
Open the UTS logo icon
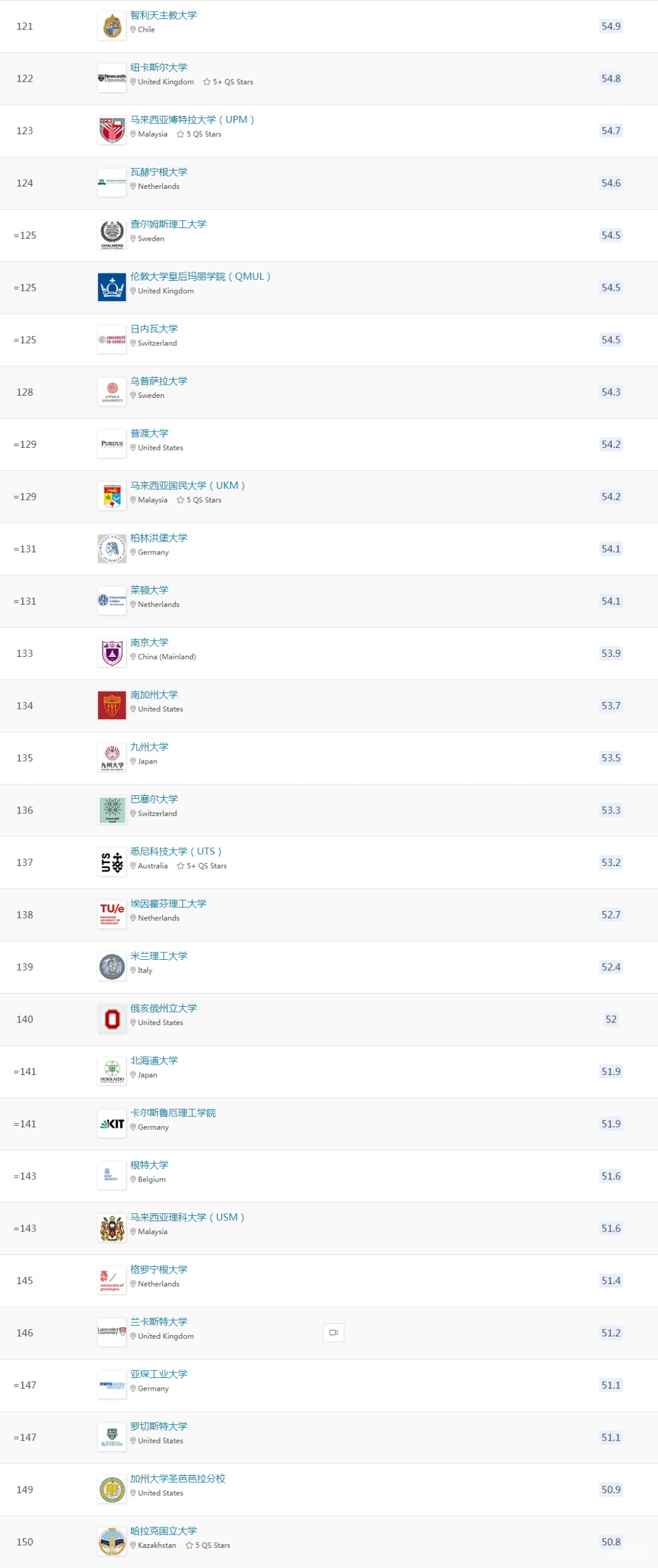112,862
